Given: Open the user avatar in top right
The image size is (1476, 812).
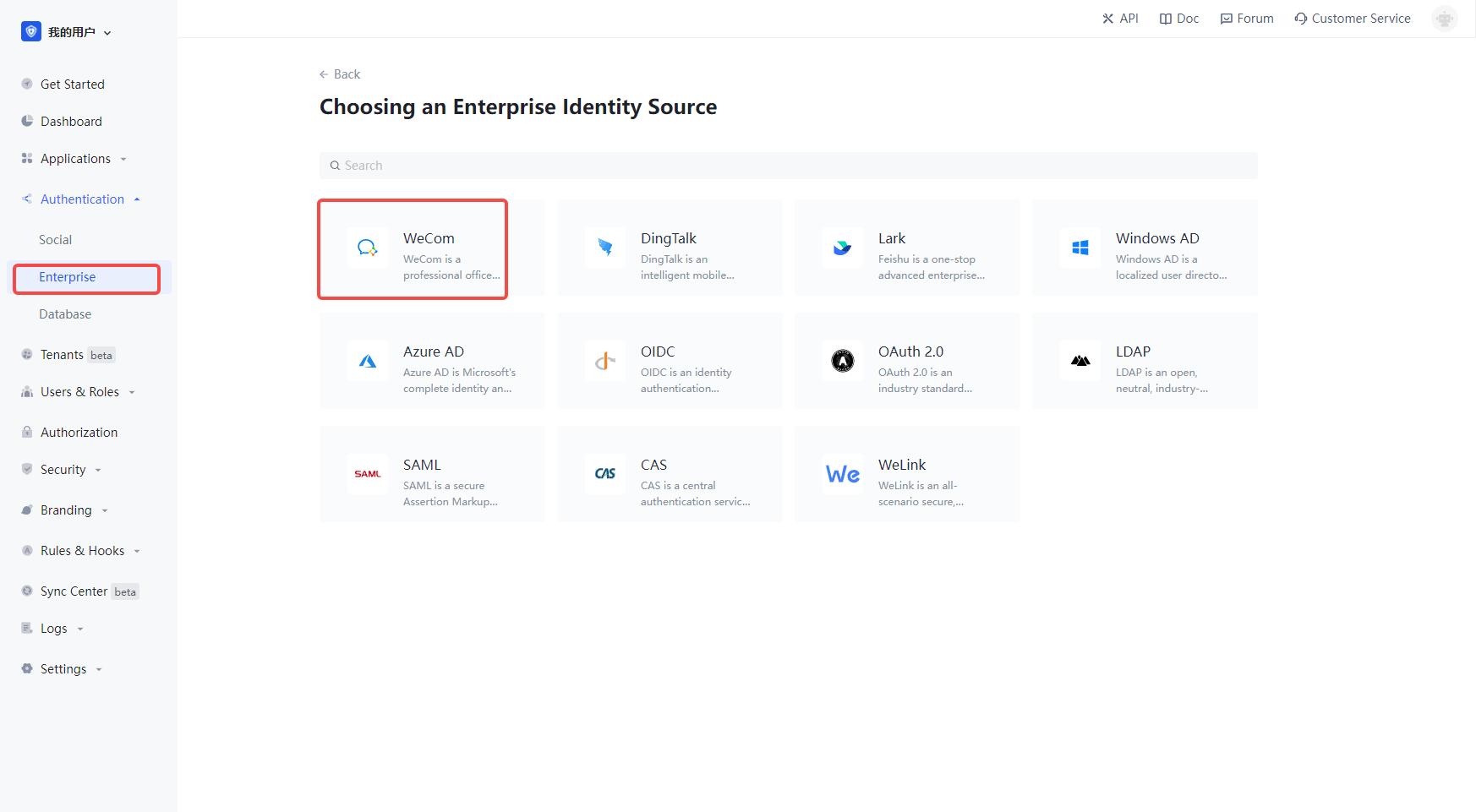Looking at the screenshot, I should 1444,19.
